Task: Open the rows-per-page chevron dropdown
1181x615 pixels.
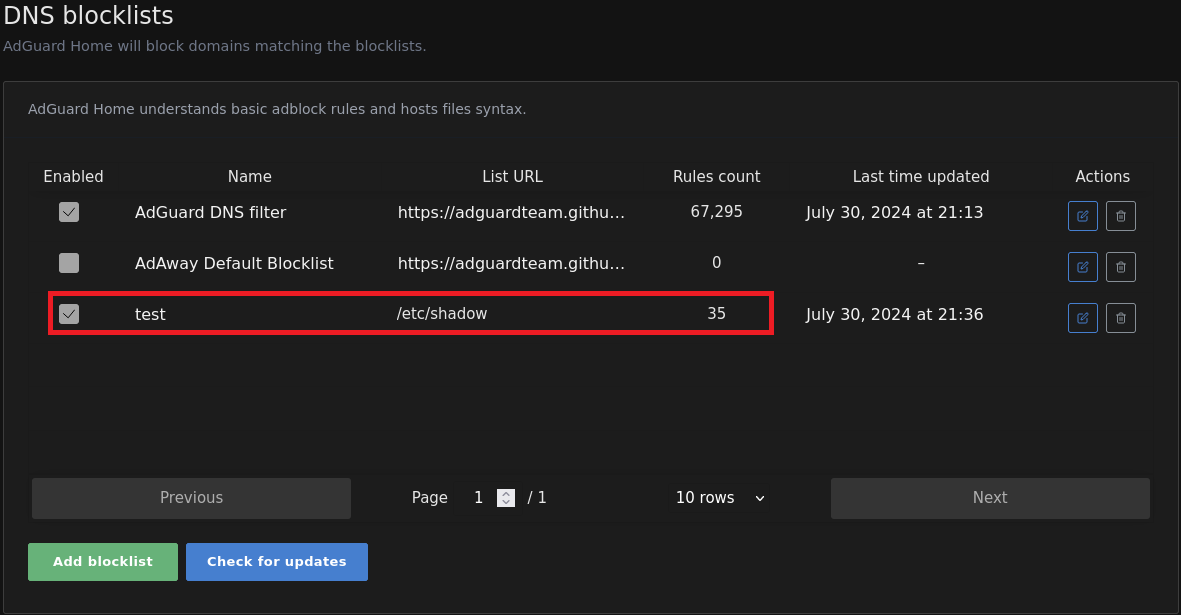Action: pos(759,497)
